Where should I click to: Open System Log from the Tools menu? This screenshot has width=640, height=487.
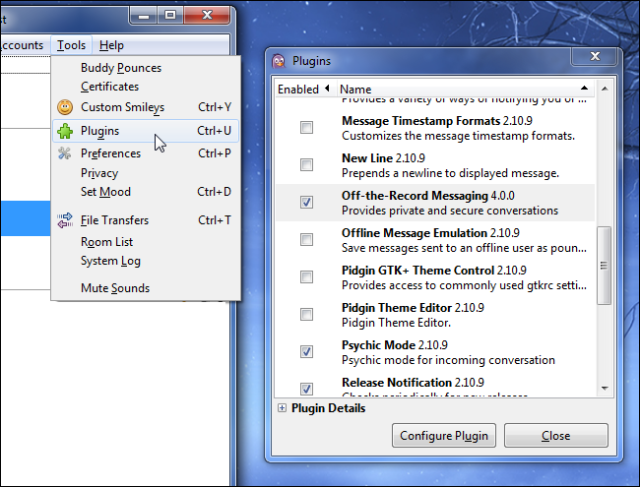111,261
